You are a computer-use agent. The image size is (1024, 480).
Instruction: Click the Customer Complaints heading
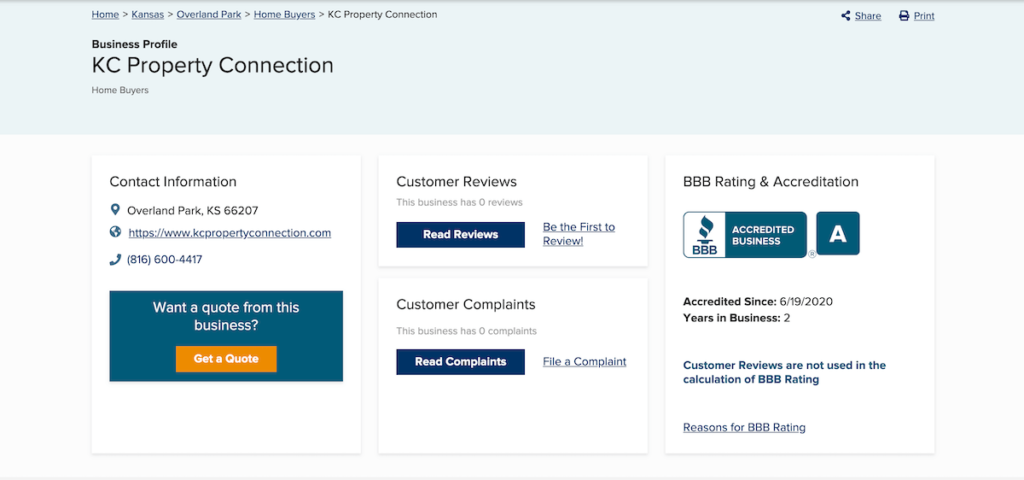(466, 304)
